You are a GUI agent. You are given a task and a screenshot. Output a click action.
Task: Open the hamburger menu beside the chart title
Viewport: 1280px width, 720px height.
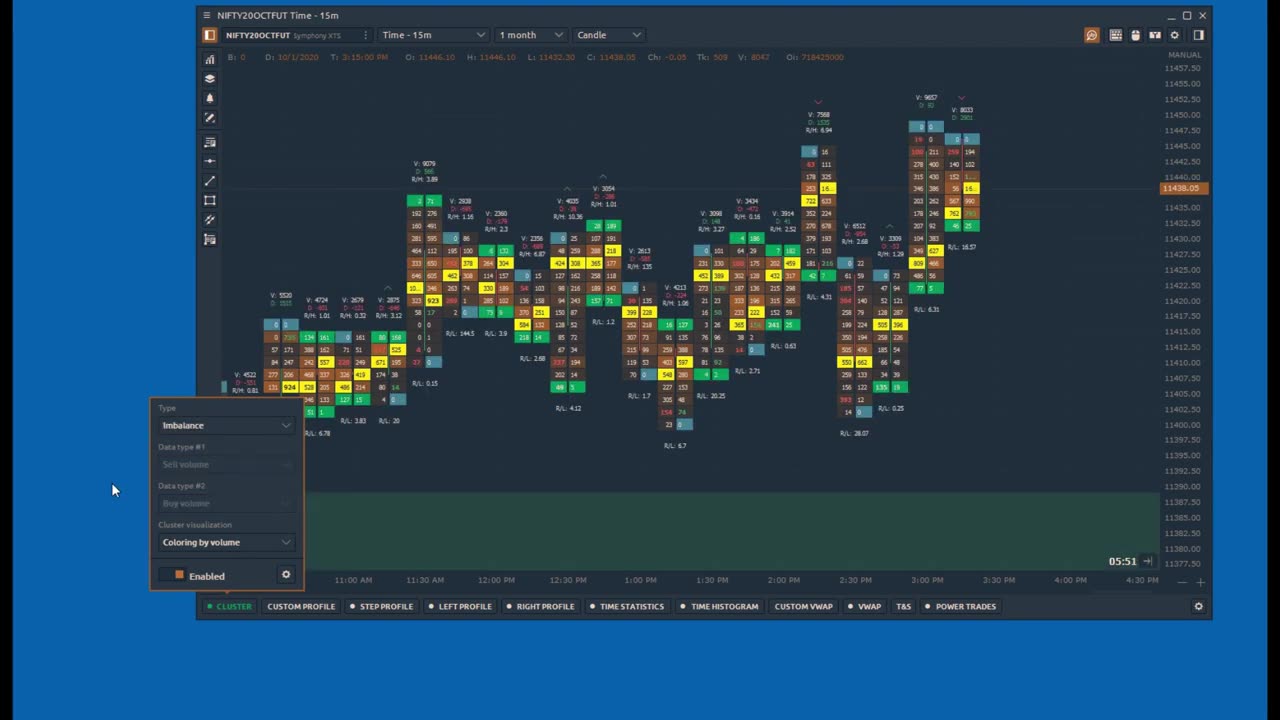(x=207, y=16)
